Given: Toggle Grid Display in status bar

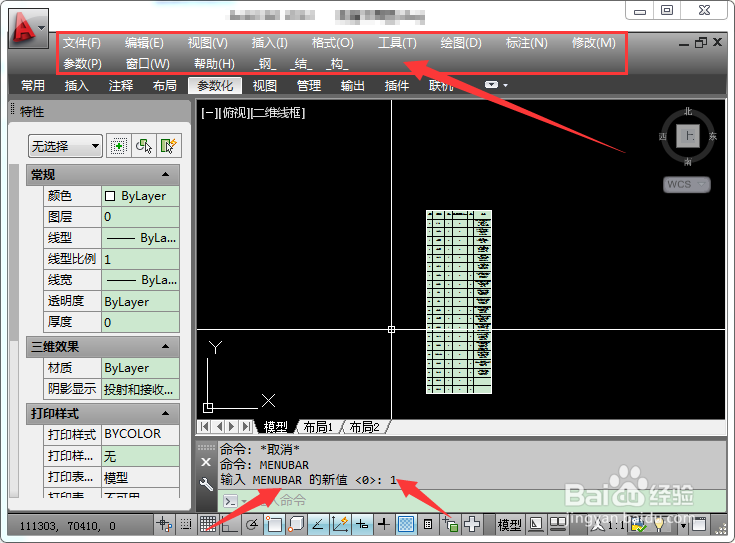Looking at the screenshot, I should click(x=208, y=524).
